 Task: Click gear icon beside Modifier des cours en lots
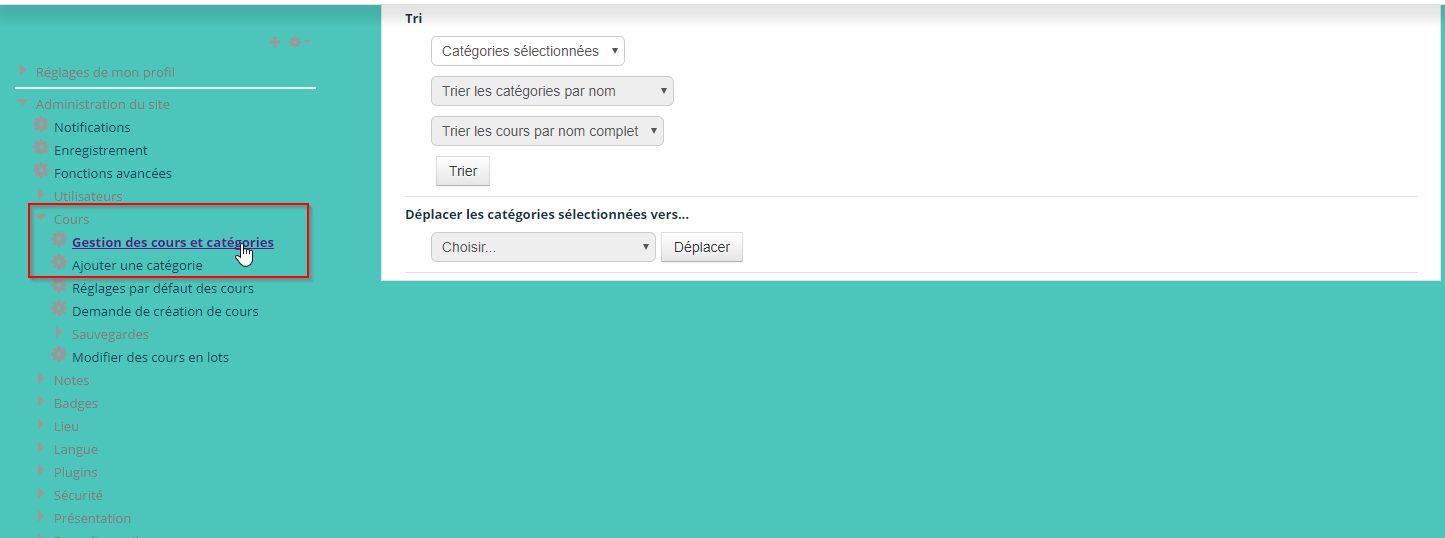pyautogui.click(x=59, y=356)
